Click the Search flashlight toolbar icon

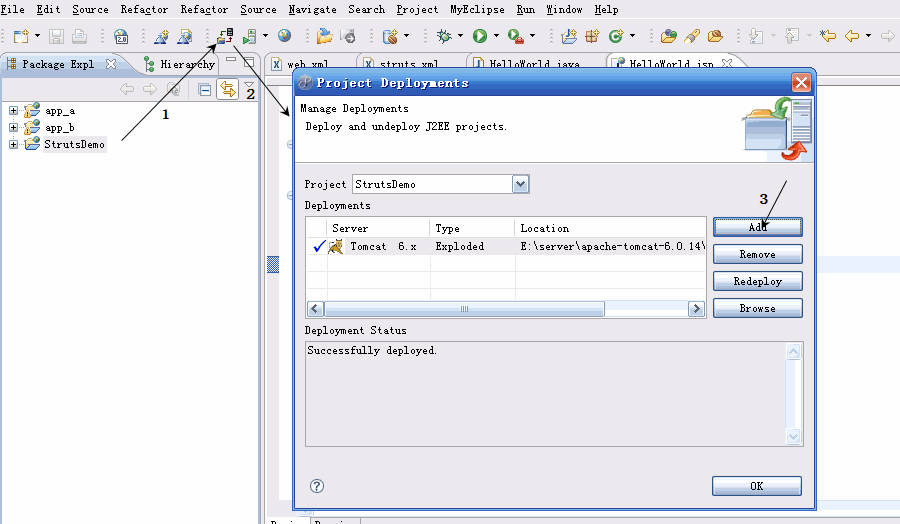click(692, 37)
